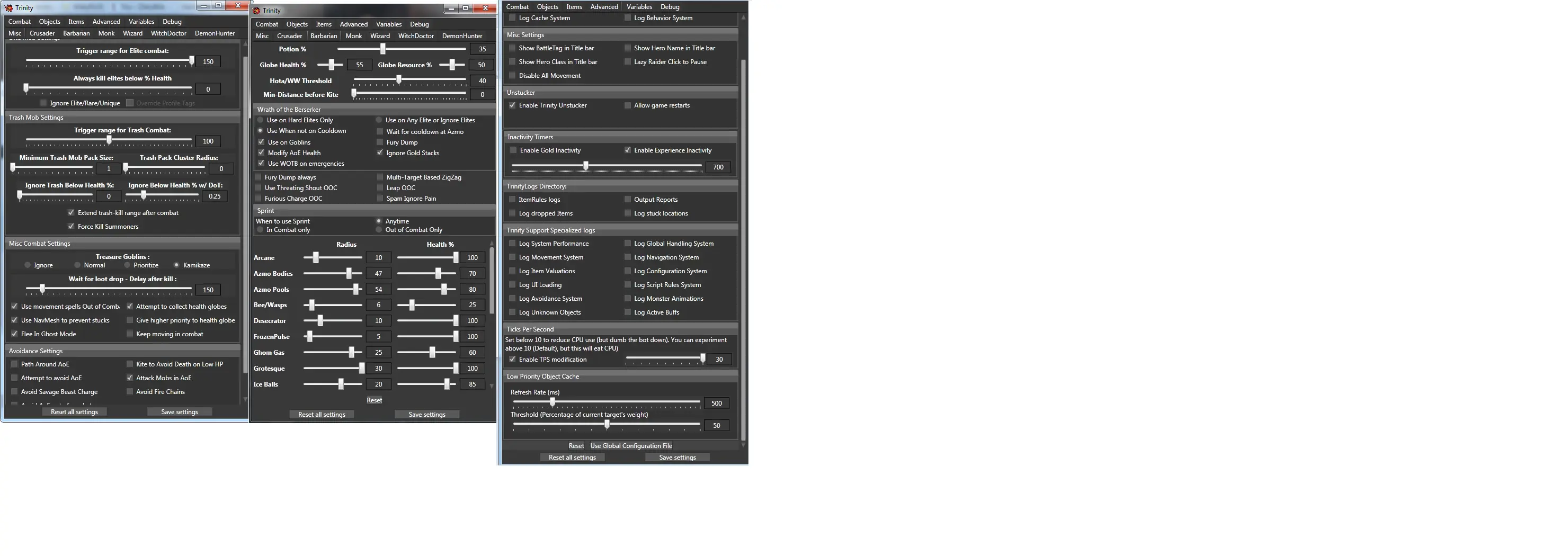Image resolution: width=1568 pixels, height=556 pixels.
Task: Enable Gold Inactivity checkbox
Action: pyautogui.click(x=513, y=150)
